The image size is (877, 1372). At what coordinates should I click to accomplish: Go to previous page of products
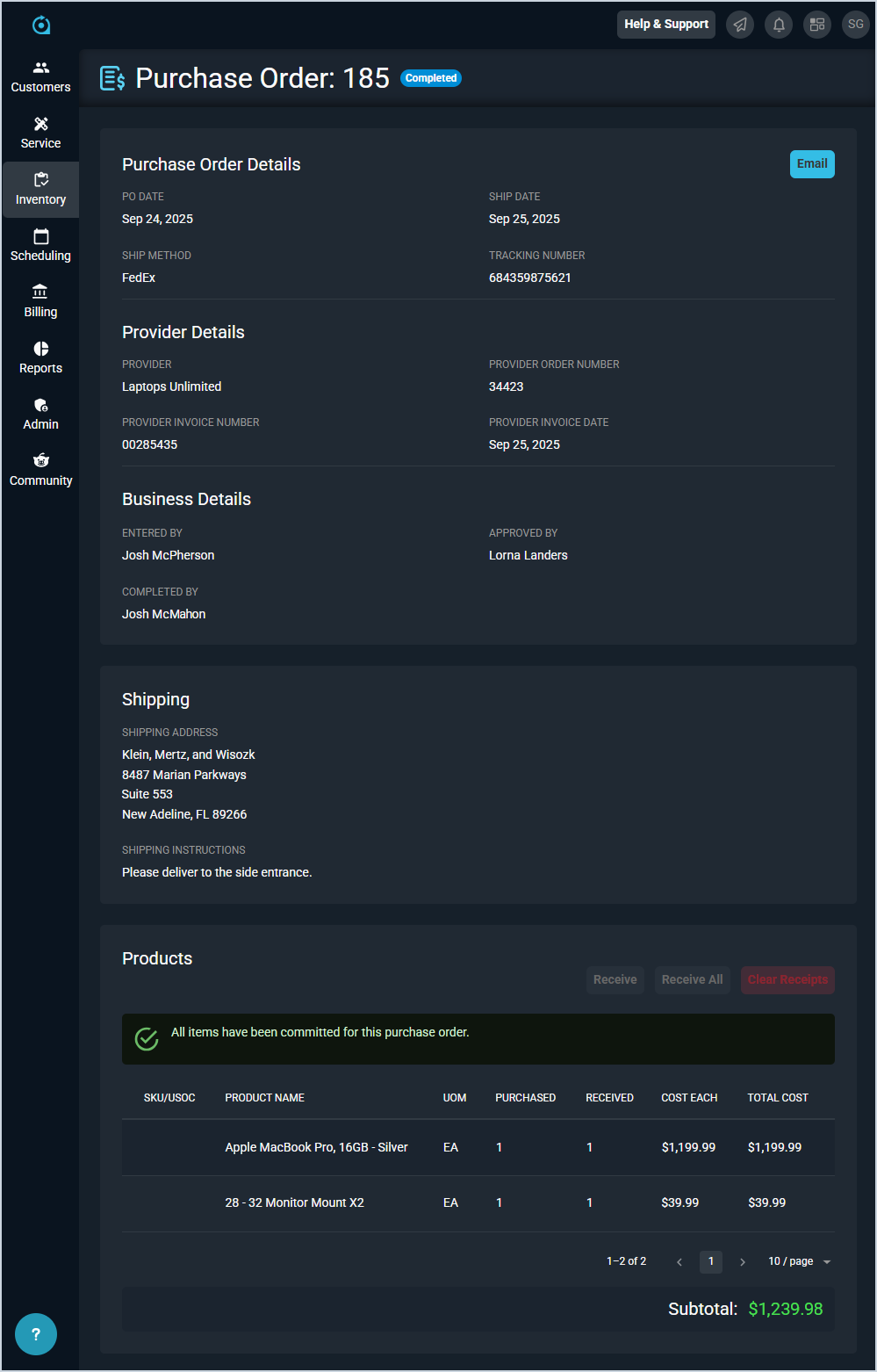pos(679,1262)
